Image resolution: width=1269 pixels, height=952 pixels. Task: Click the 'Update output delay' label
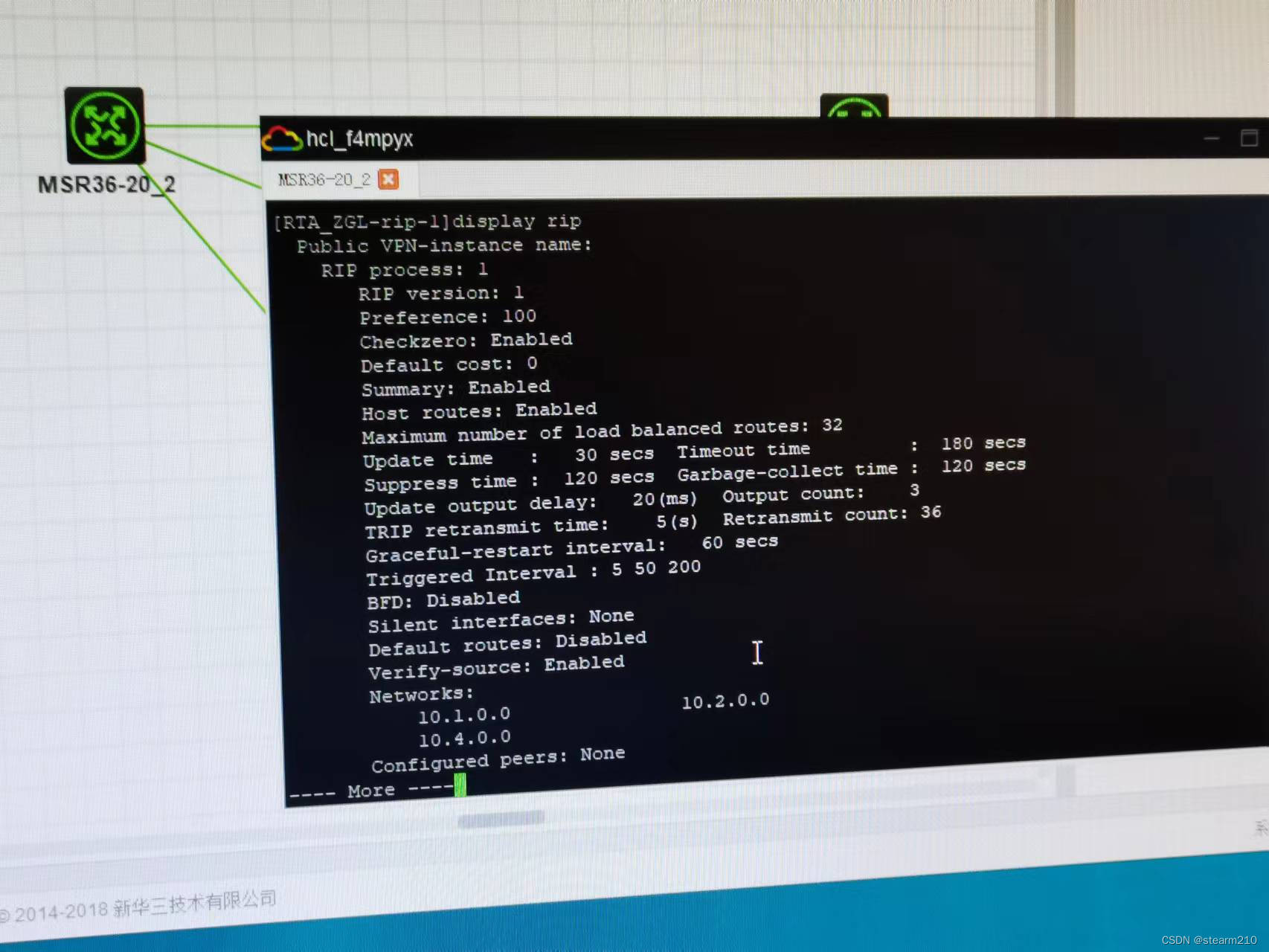point(480,505)
